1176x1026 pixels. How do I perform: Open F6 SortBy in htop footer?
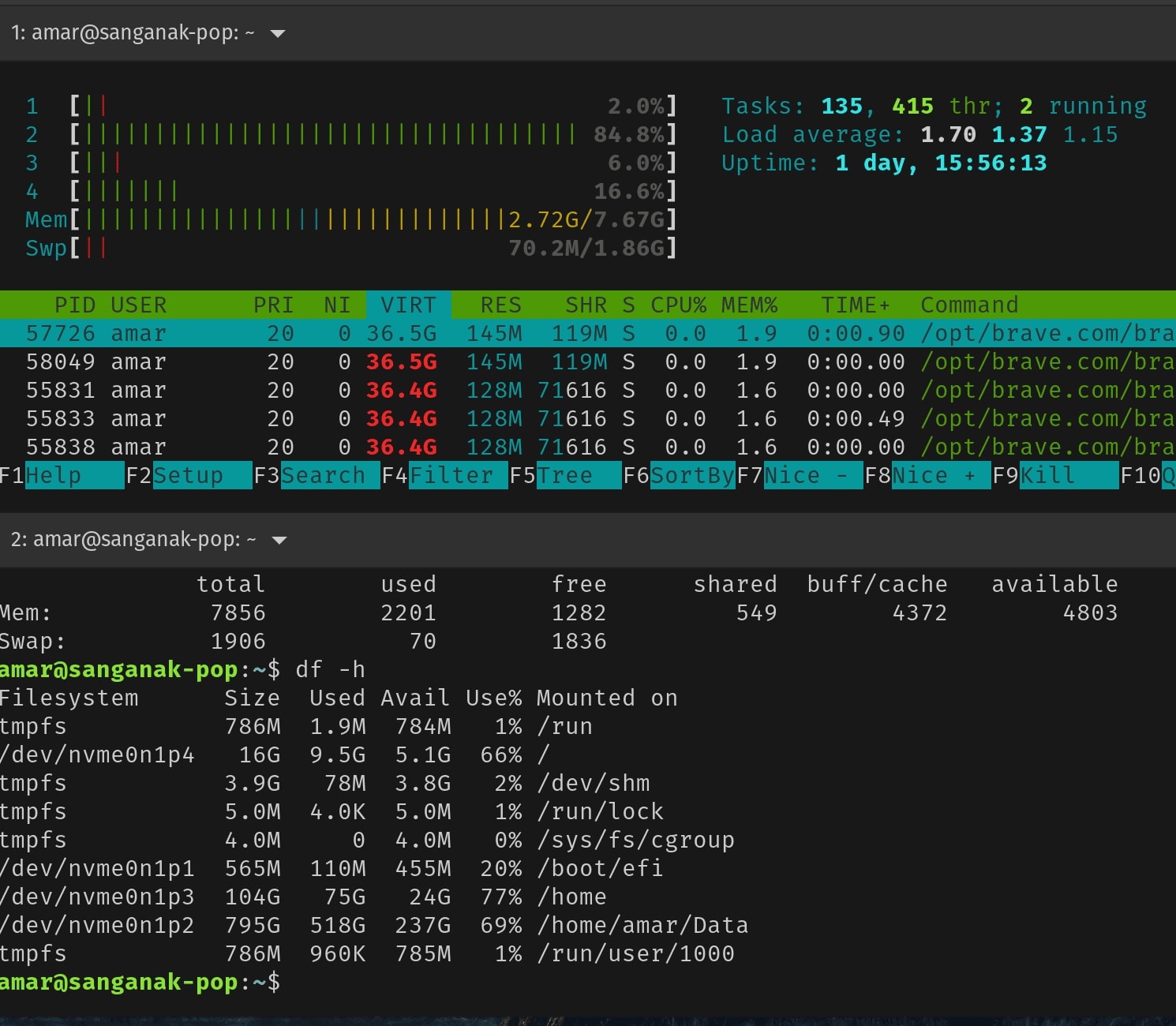coord(680,476)
